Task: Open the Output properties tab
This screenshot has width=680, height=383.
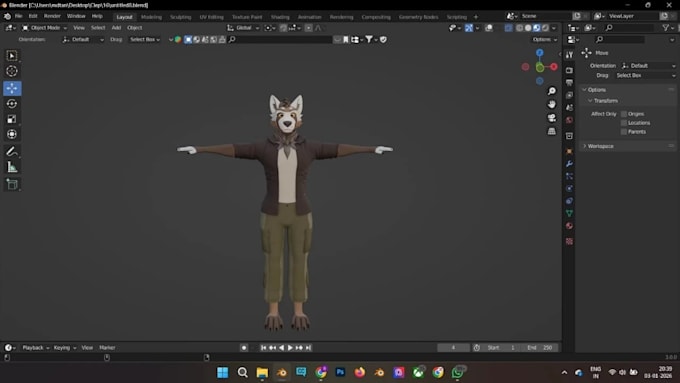Action: pos(569,82)
